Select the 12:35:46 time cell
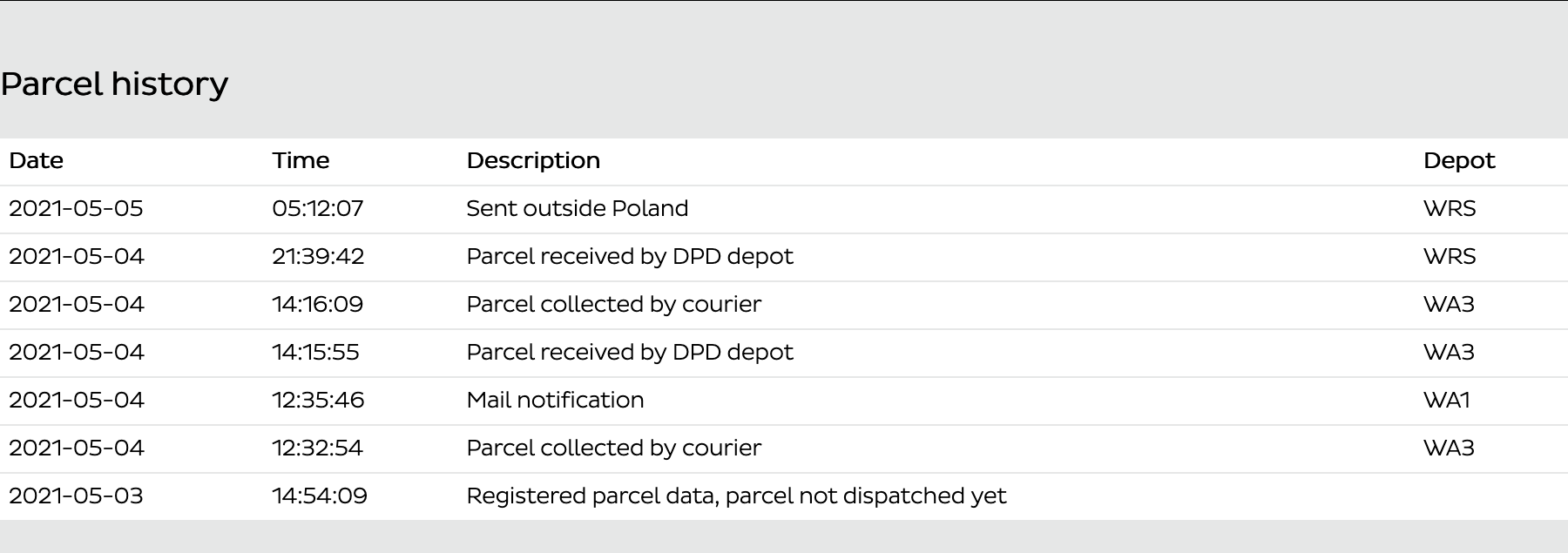 [x=318, y=400]
